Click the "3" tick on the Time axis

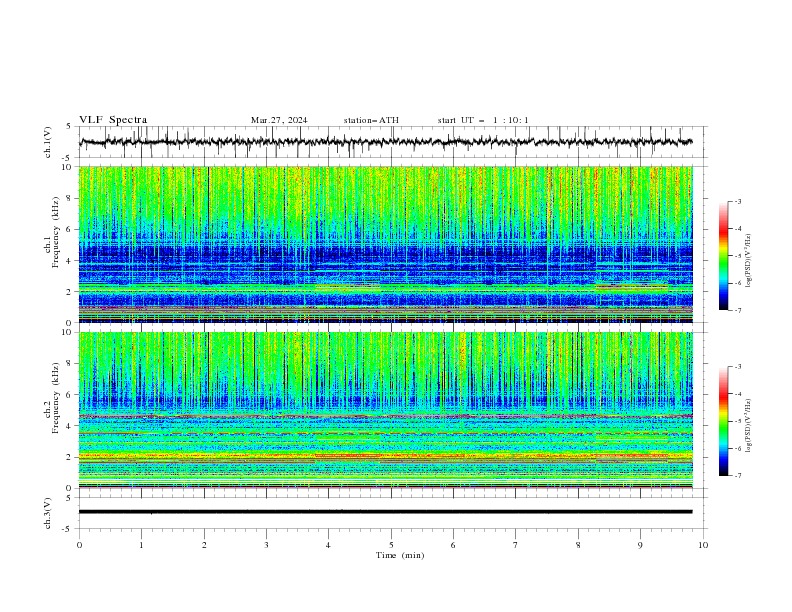point(266,545)
